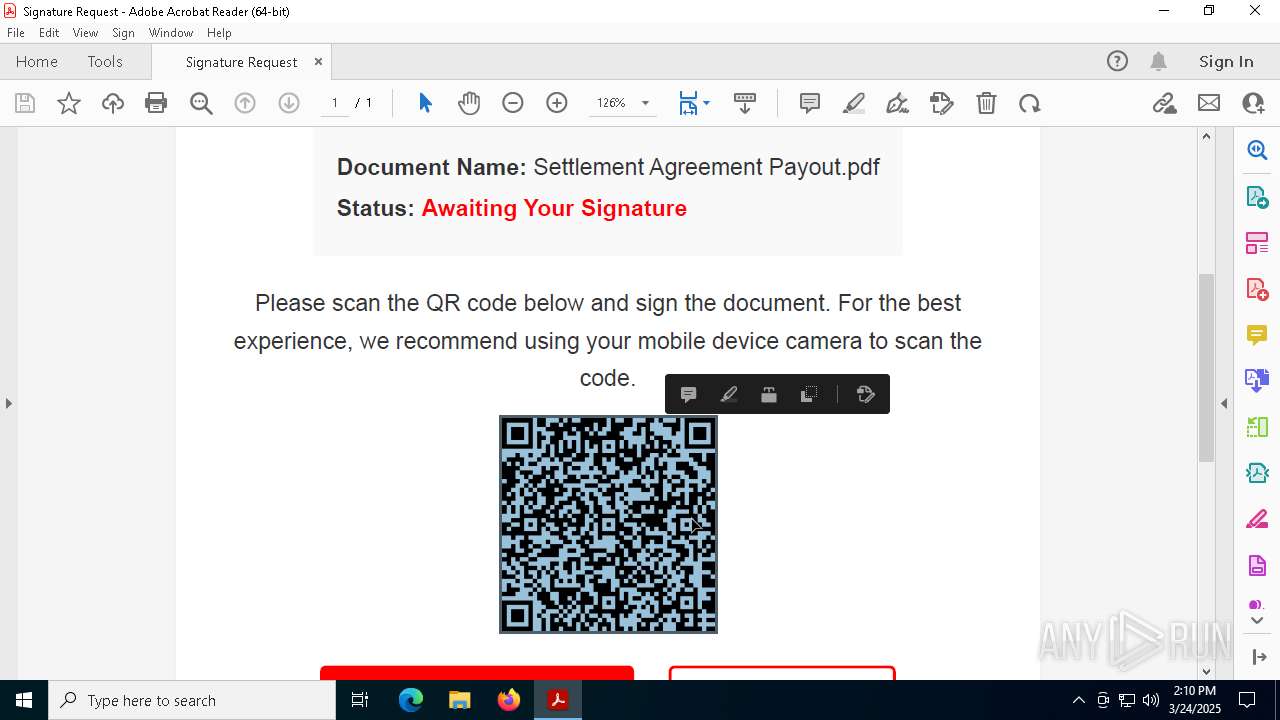Open Create PDF in the right pane
This screenshot has width=1280, height=720.
[1257, 289]
